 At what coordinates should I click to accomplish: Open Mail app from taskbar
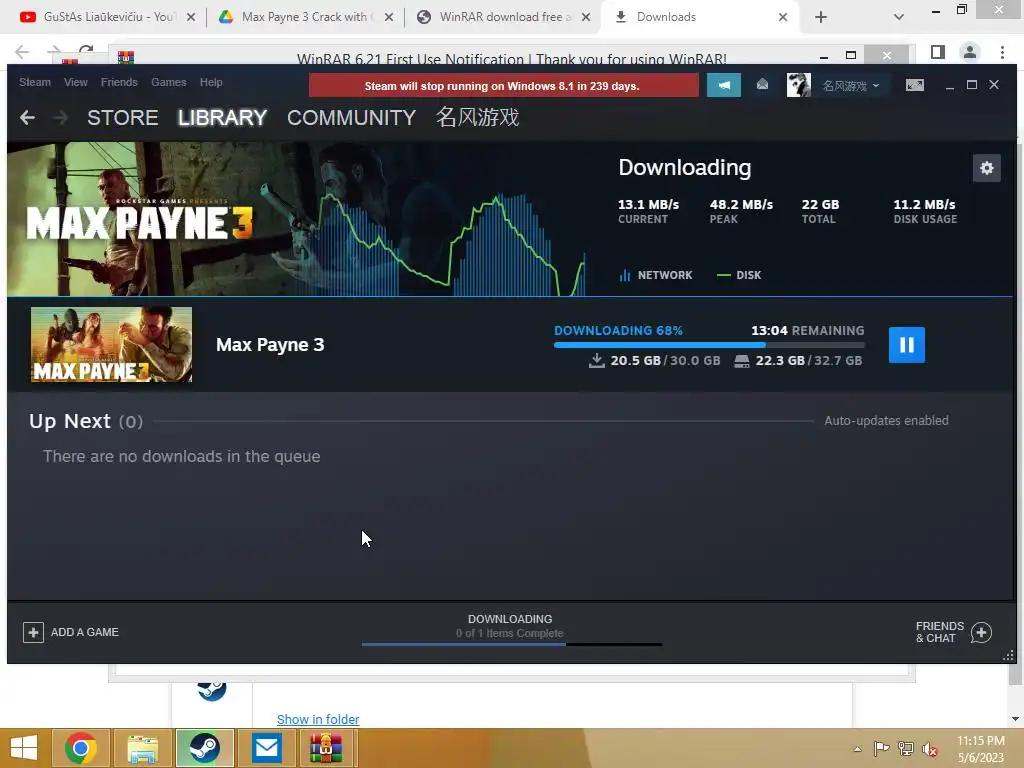[266, 748]
